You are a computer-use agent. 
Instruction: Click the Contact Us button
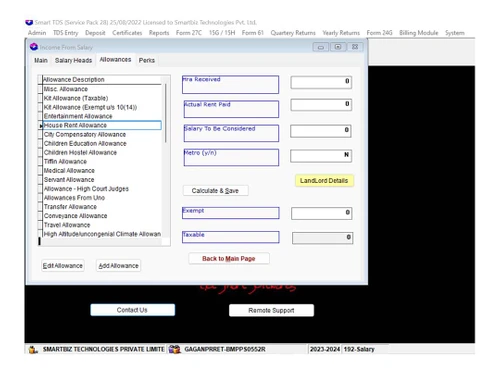point(132,310)
